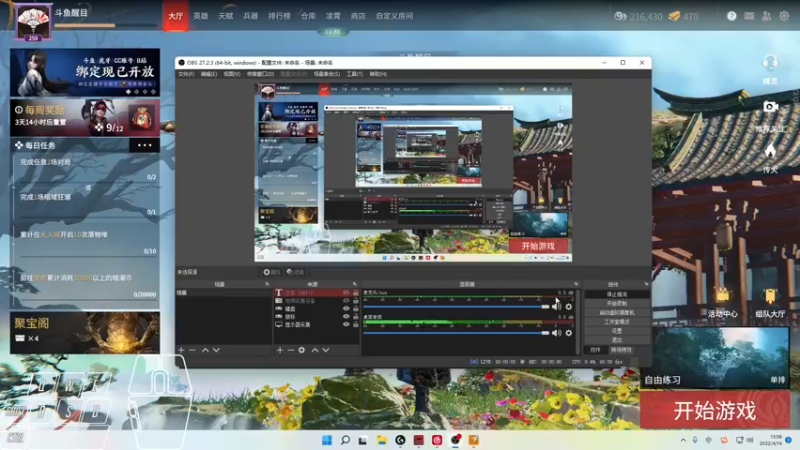
Task: Move source up in 来源 panel
Action: coord(315,350)
